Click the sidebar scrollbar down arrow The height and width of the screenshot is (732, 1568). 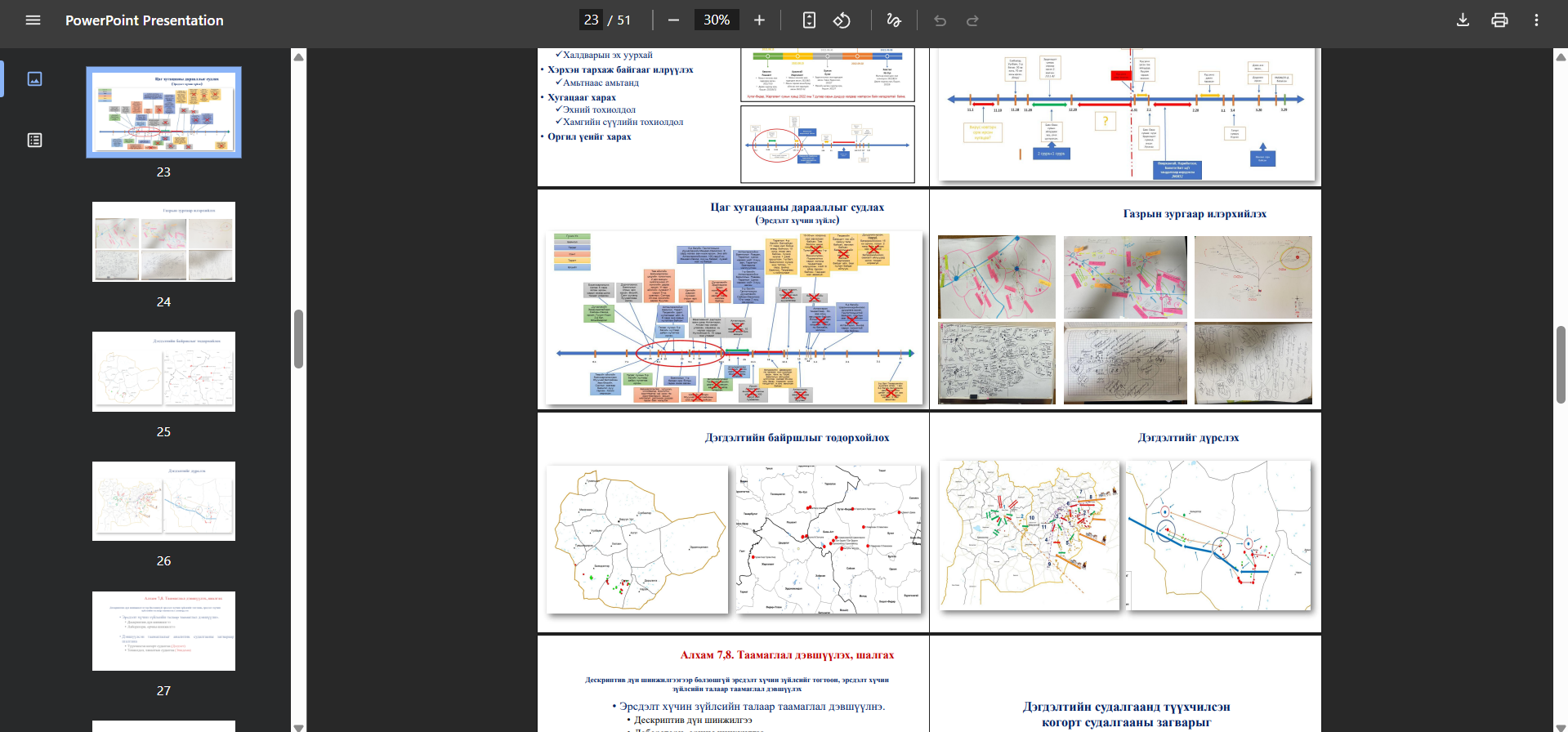[298, 726]
